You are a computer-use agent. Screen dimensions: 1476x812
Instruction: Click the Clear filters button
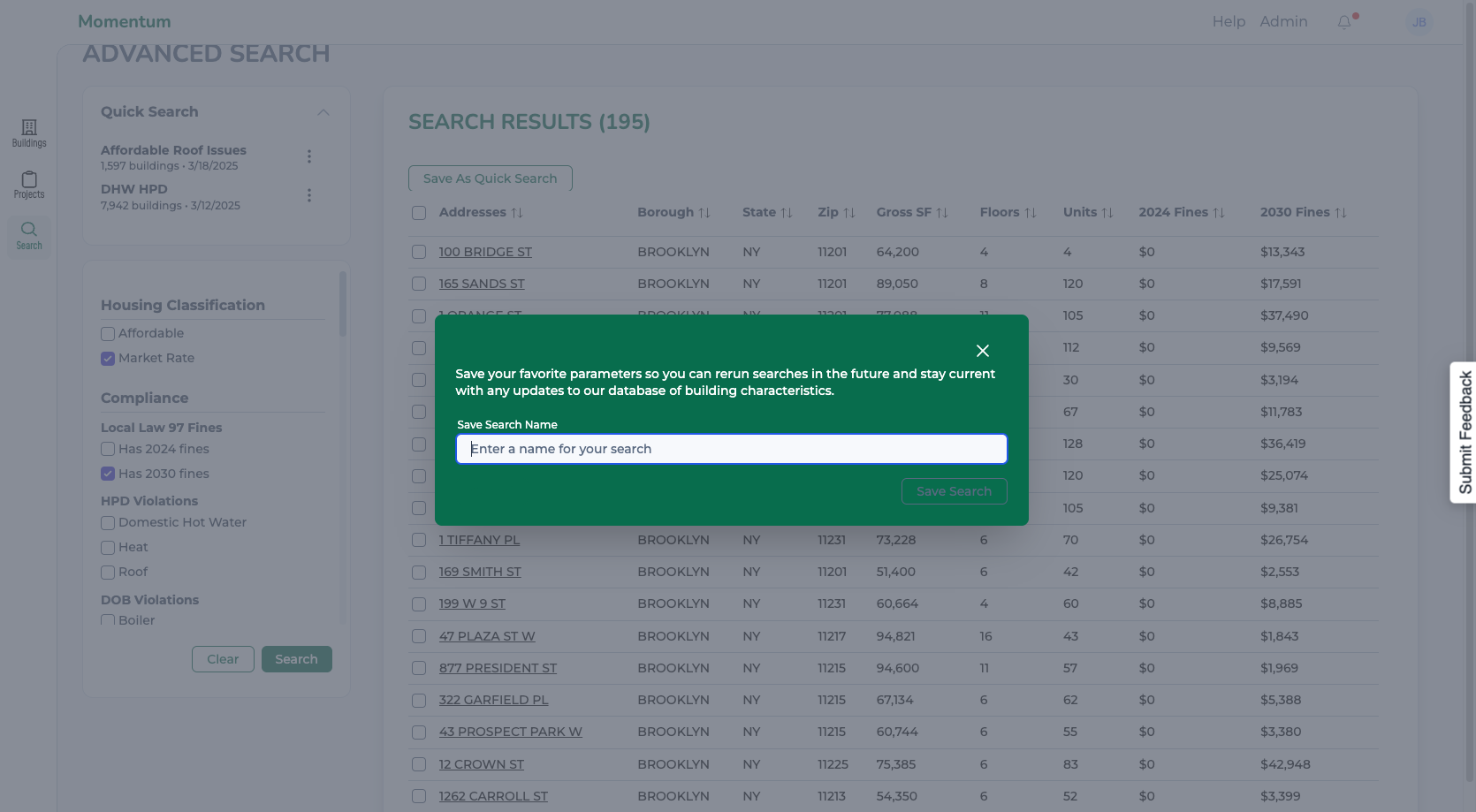pos(223,659)
